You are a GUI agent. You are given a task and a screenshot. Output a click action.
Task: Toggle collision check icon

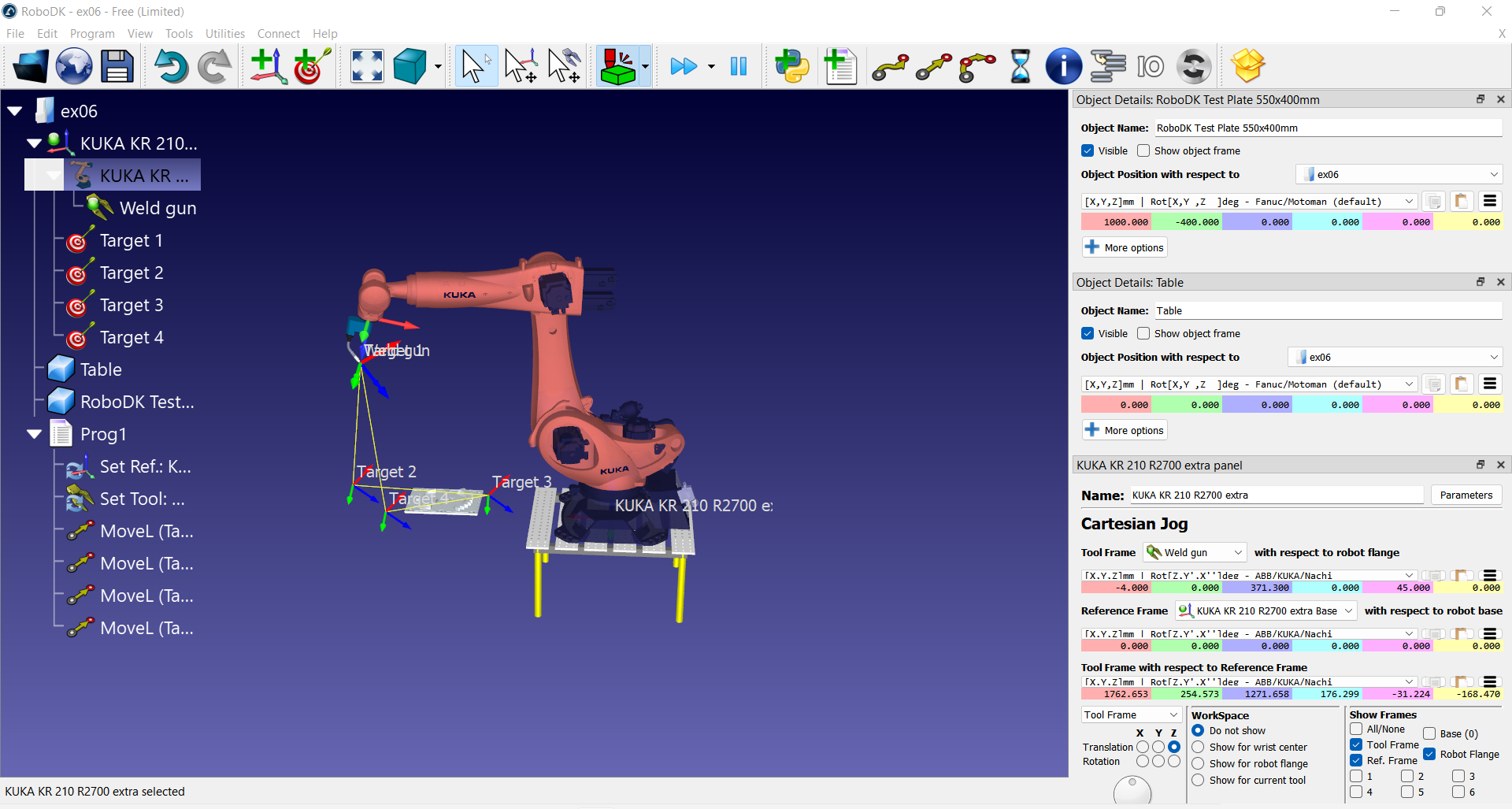point(617,66)
